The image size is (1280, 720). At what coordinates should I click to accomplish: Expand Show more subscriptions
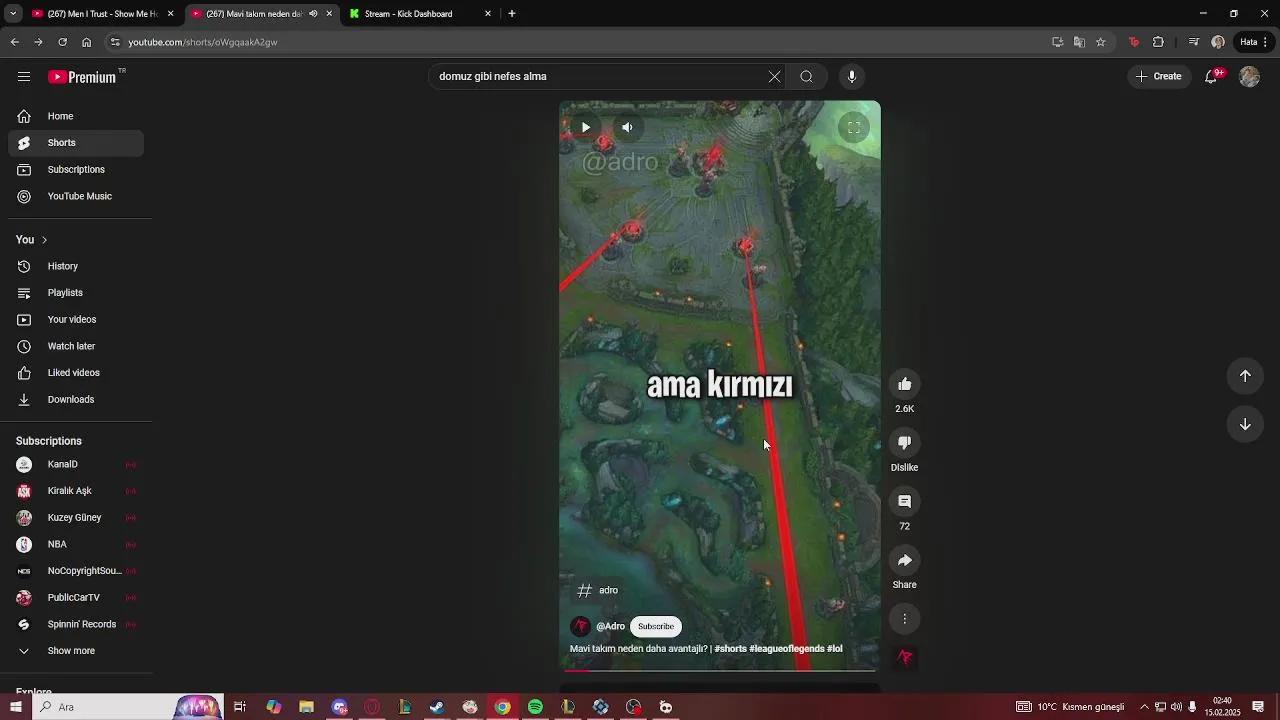click(76, 651)
